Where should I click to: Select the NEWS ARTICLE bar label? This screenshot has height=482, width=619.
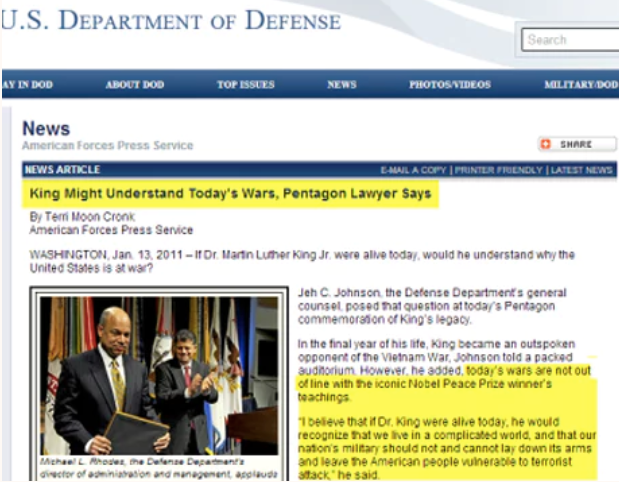point(62,170)
